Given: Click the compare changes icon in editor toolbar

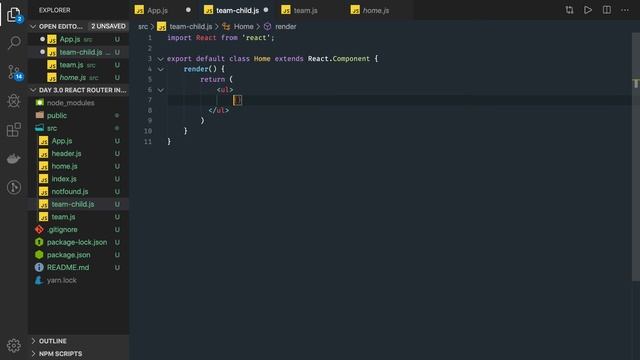Looking at the screenshot, I should (x=569, y=10).
